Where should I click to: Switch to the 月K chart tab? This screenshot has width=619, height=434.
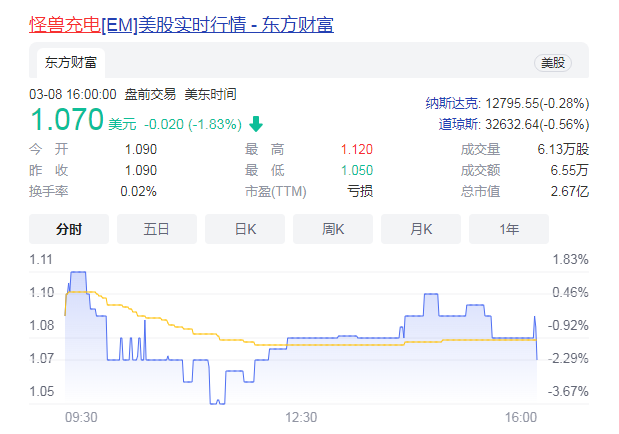point(421,229)
